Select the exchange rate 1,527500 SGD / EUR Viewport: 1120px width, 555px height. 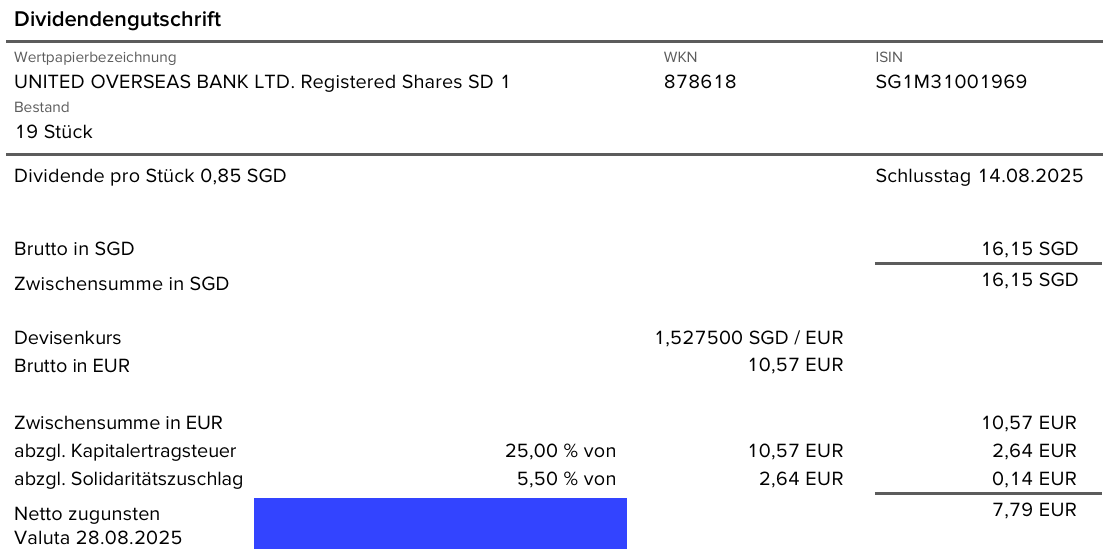click(748, 338)
